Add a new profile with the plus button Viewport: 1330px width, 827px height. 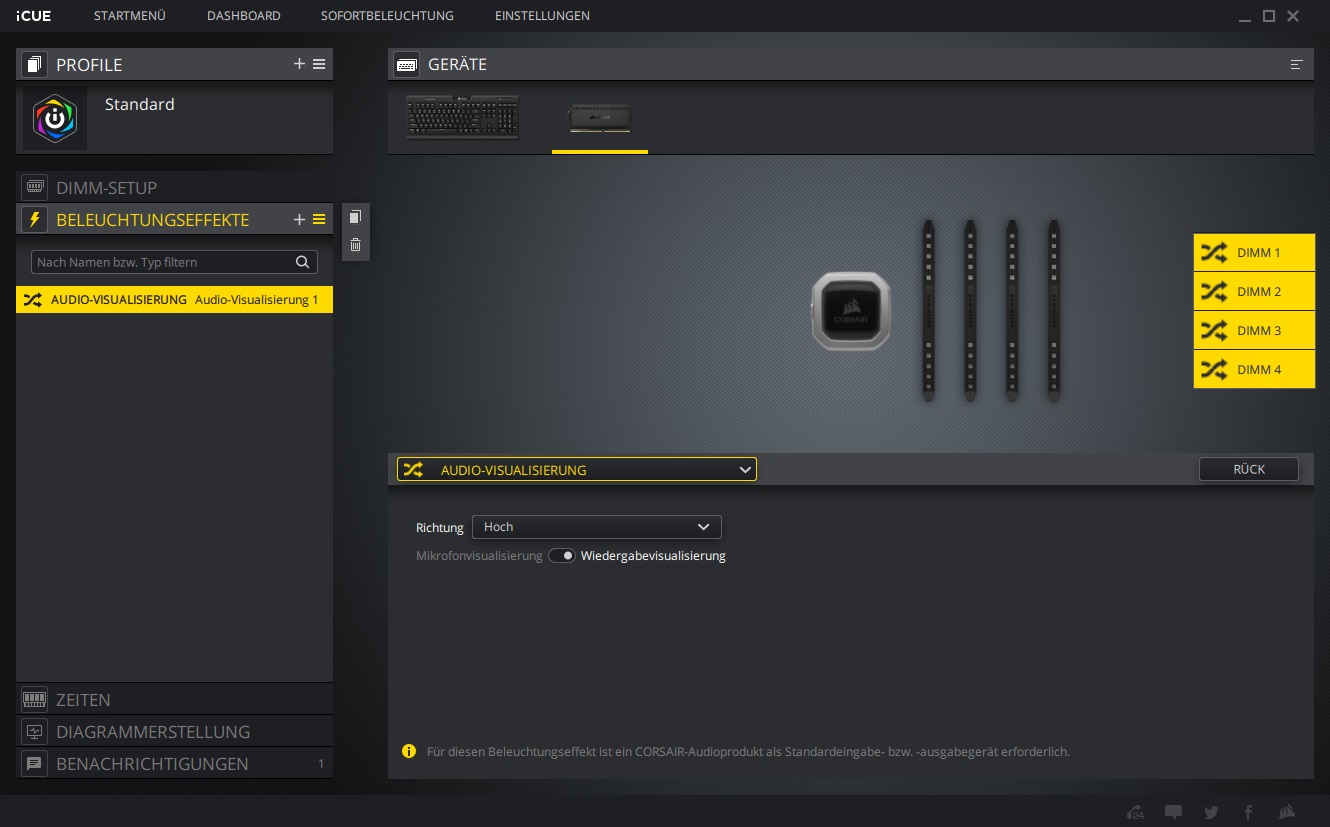(299, 63)
